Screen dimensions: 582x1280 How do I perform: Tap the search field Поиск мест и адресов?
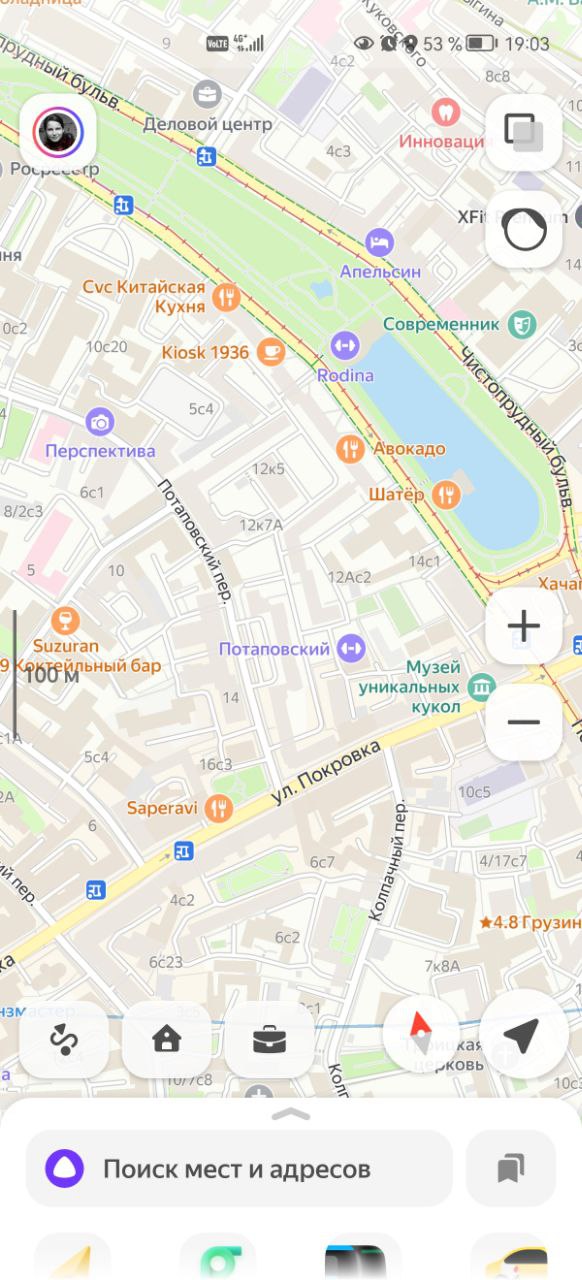click(239, 1168)
